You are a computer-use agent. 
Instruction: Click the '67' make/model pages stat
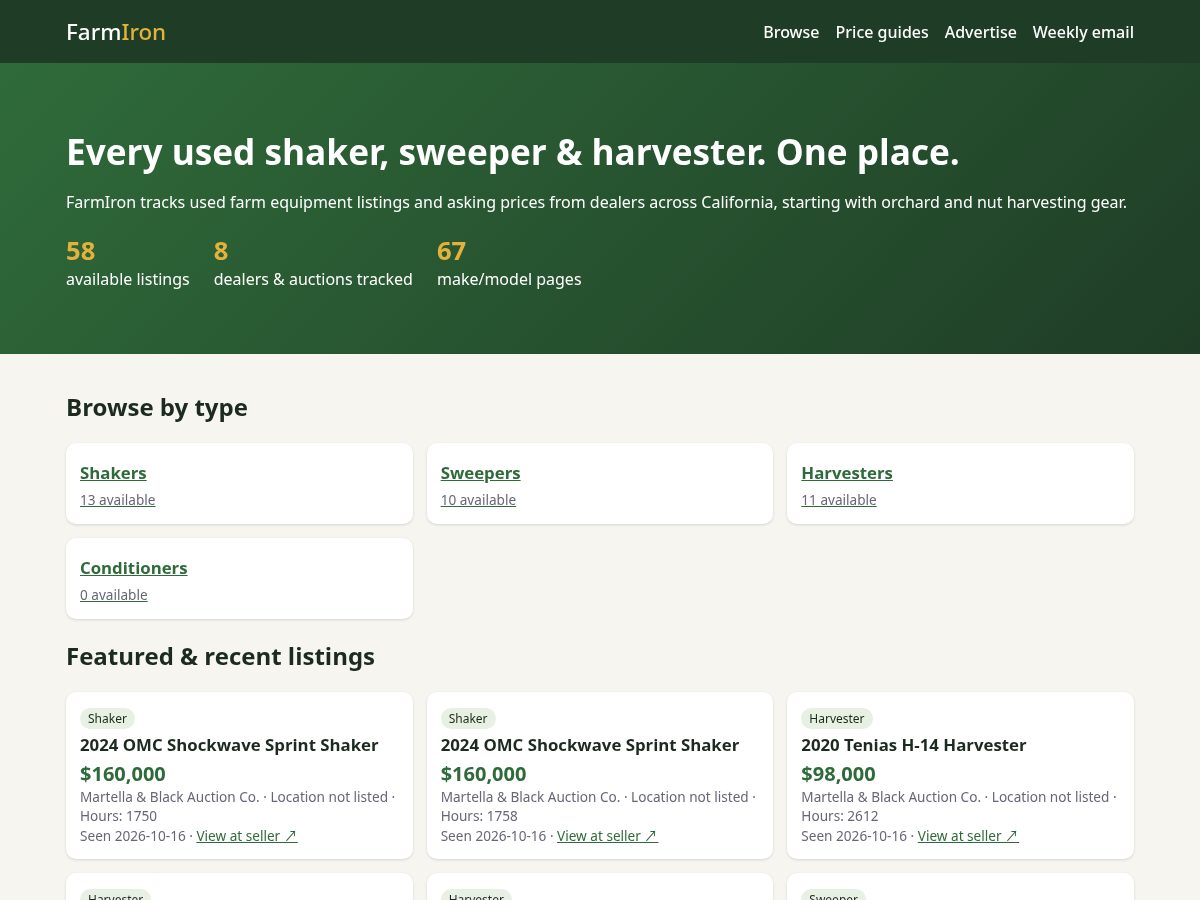[x=452, y=251]
